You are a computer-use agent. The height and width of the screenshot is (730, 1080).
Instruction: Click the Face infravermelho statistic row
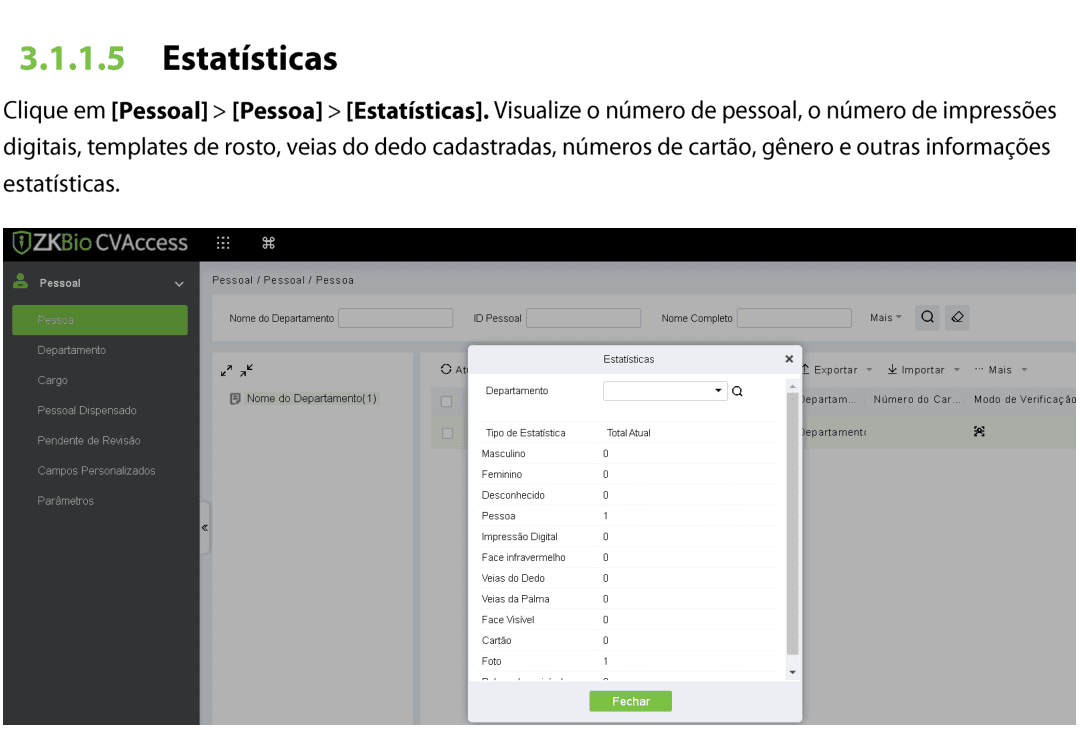point(628,558)
